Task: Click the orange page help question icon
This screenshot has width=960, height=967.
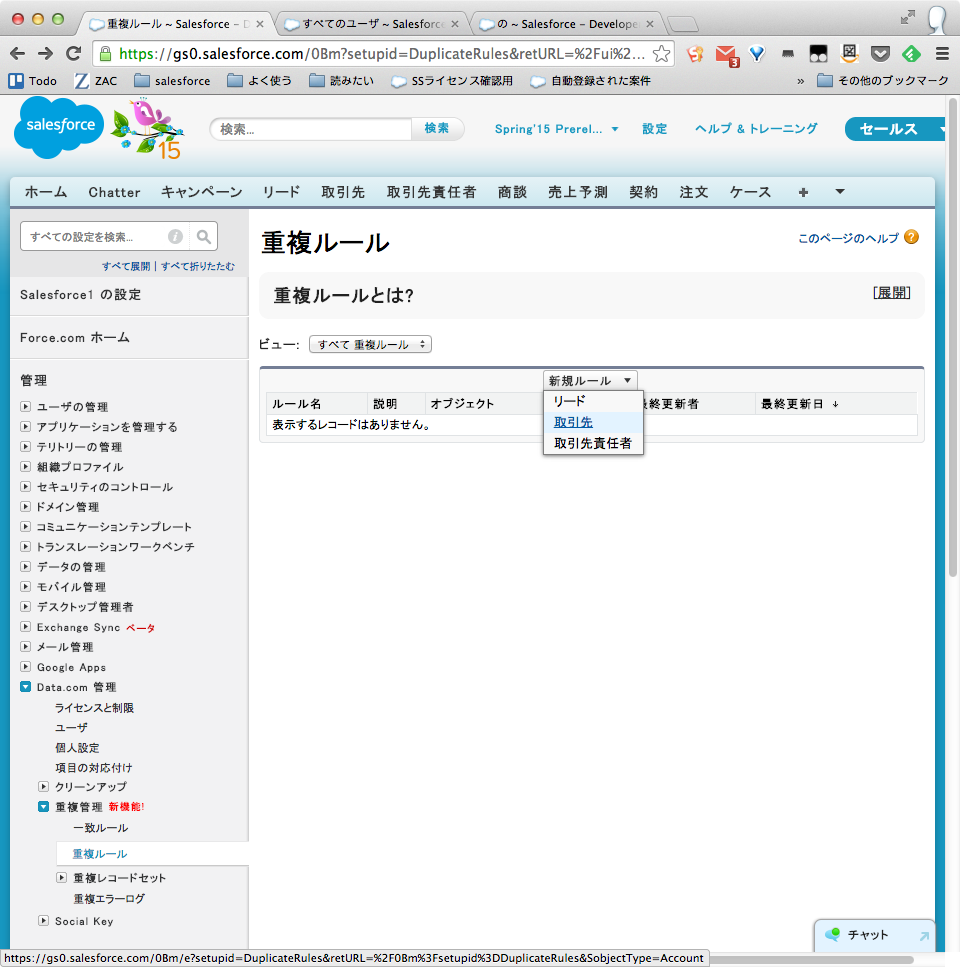Action: point(911,237)
